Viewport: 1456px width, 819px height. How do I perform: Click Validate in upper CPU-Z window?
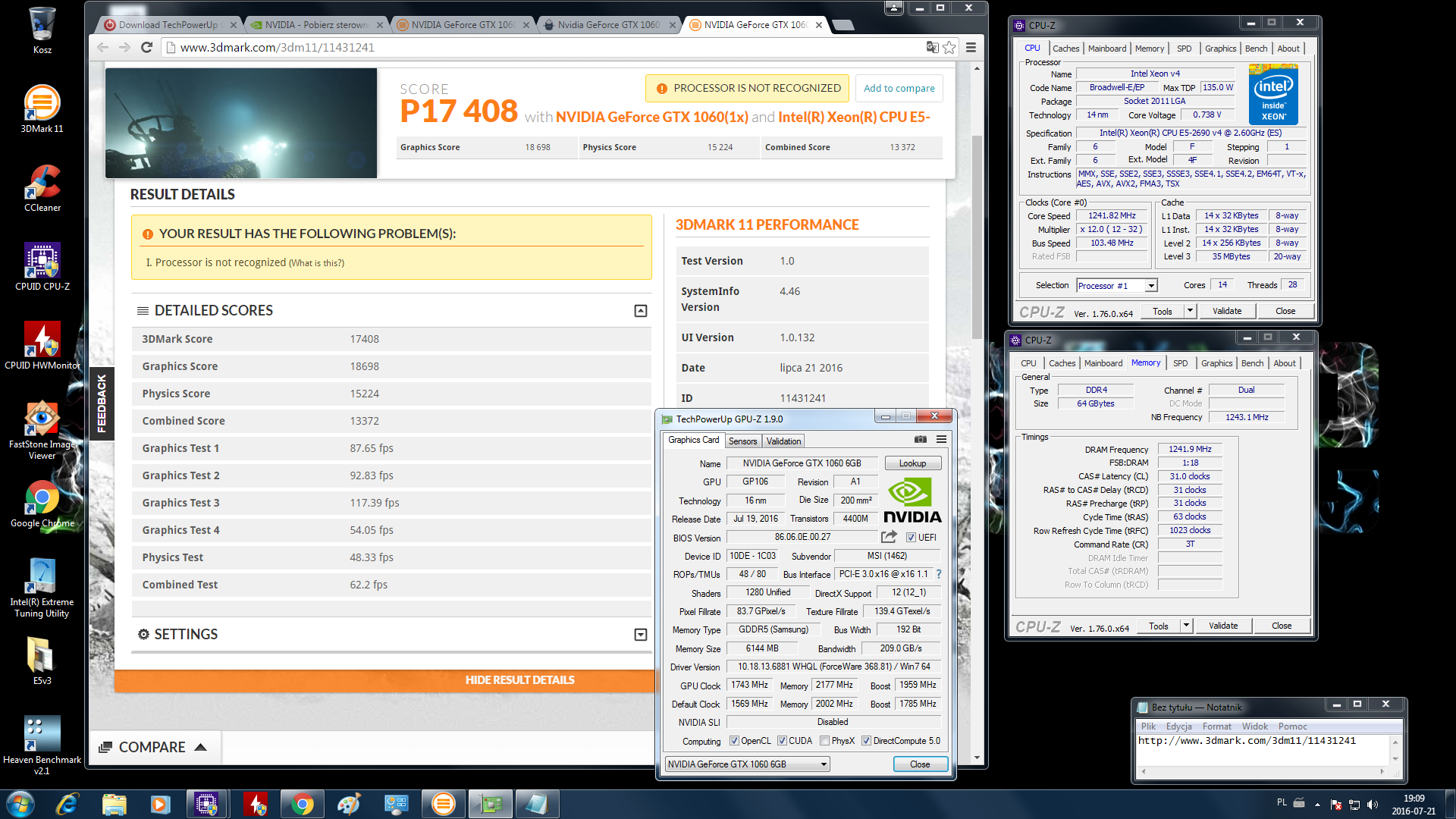[1226, 311]
